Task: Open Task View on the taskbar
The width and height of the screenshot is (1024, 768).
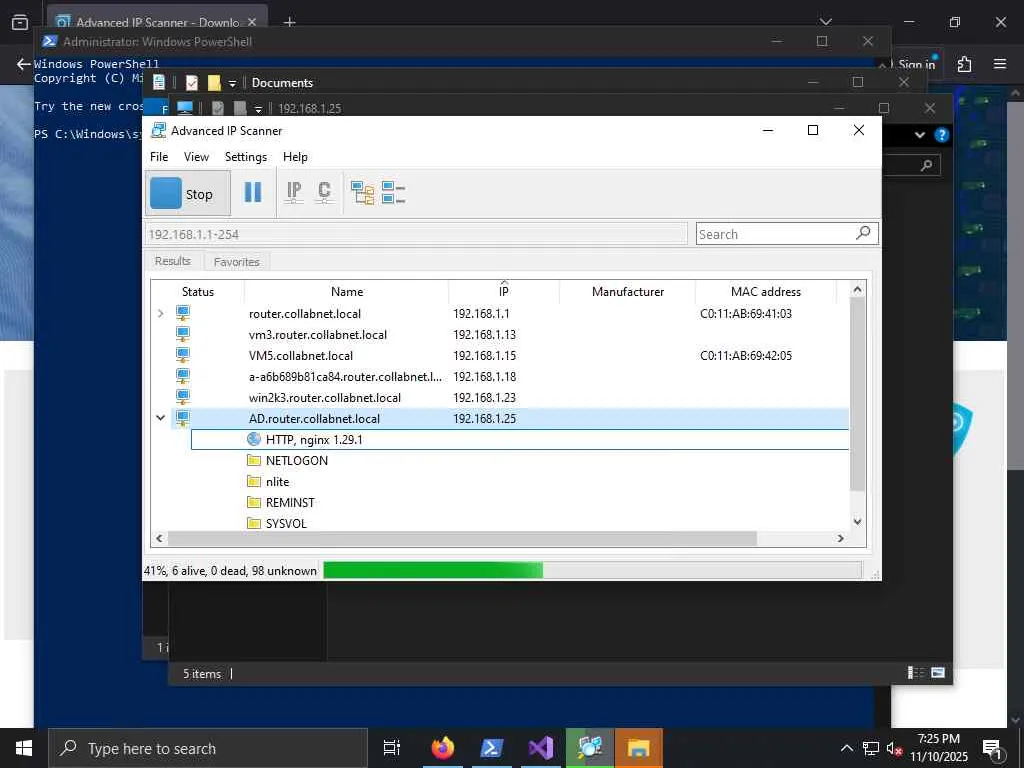Action: 392,748
